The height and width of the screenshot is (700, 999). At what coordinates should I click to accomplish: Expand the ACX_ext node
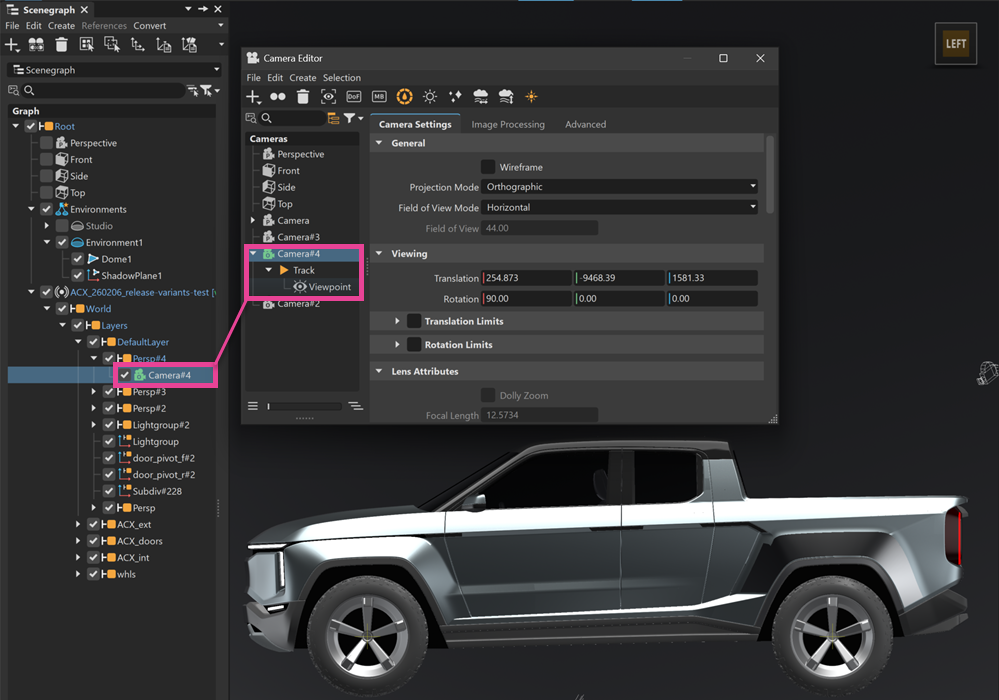pos(78,524)
